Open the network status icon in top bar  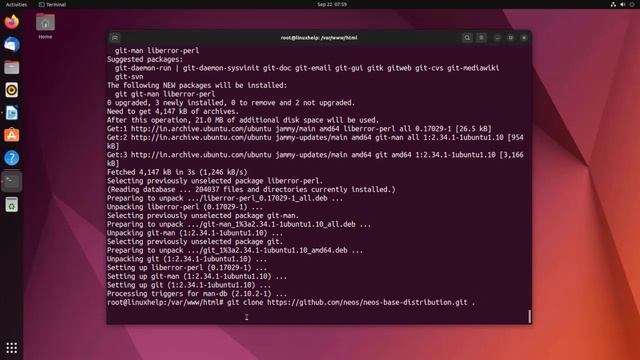tap(613, 4)
